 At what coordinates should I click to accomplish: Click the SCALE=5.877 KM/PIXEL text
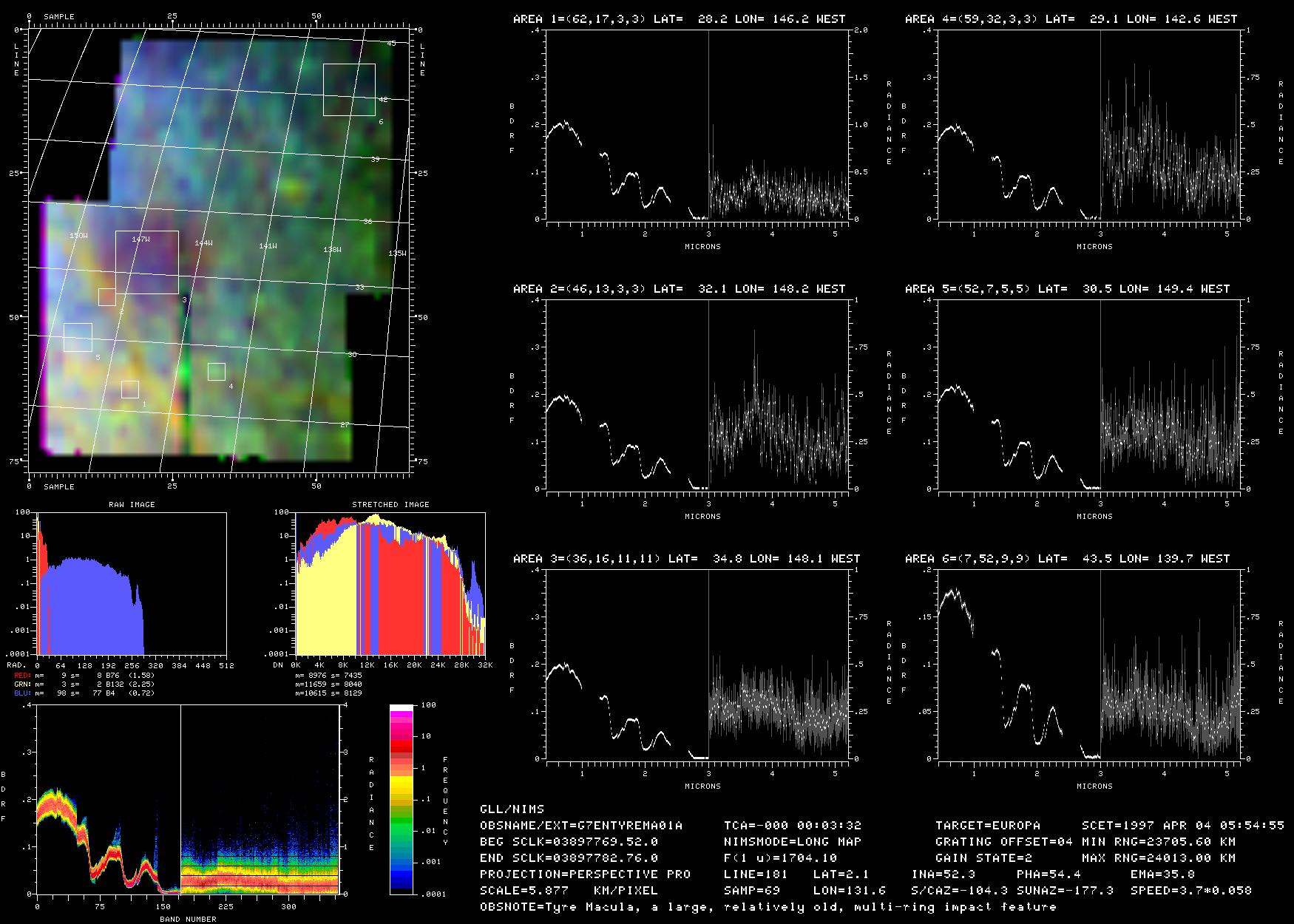[569, 891]
